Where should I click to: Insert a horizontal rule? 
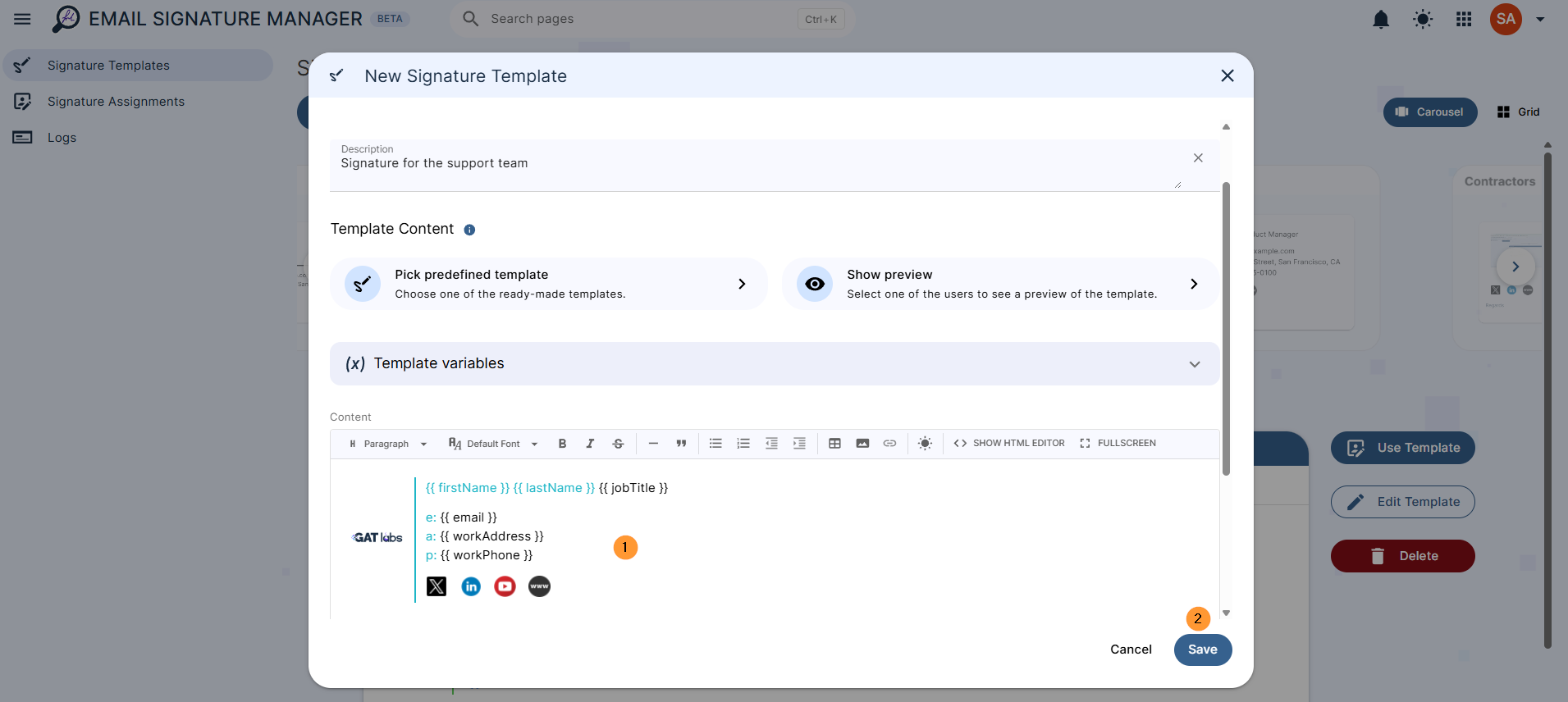click(x=653, y=444)
